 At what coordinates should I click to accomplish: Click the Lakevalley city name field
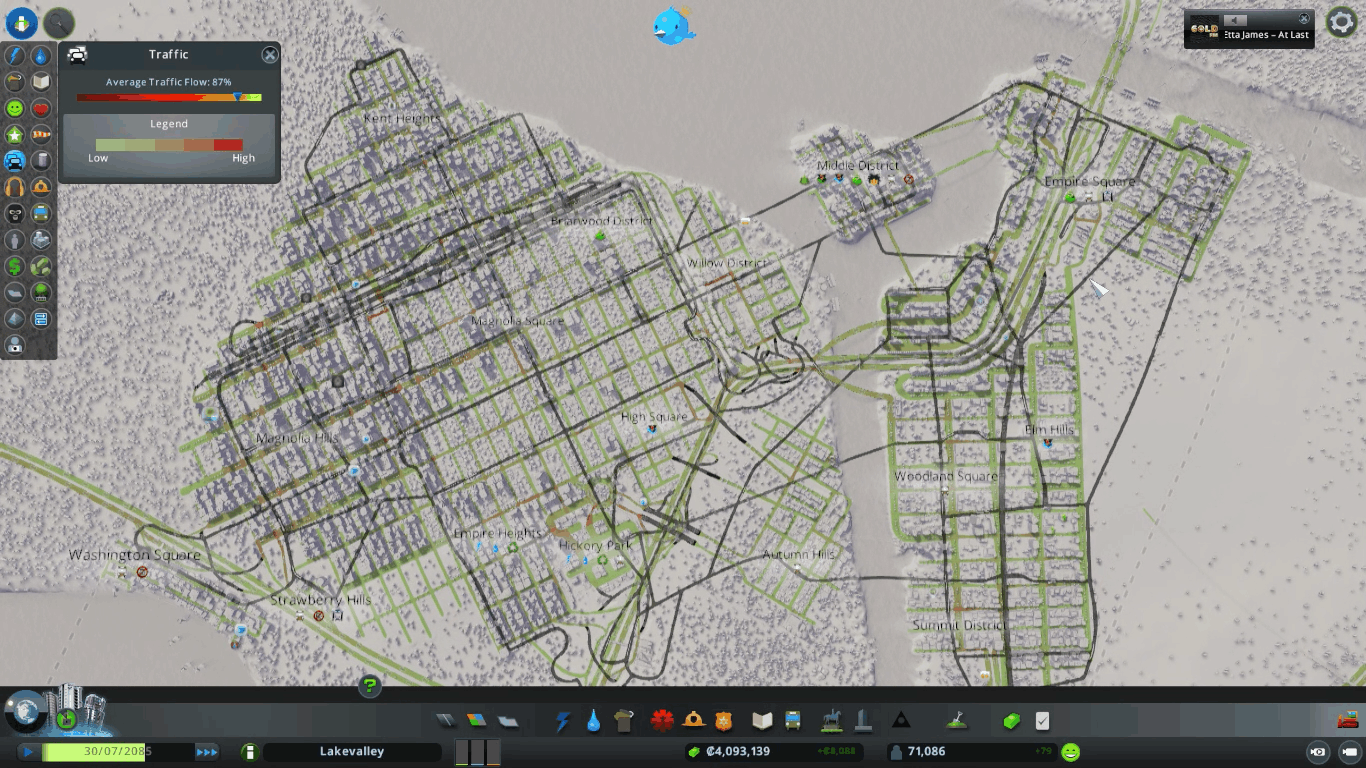click(352, 751)
